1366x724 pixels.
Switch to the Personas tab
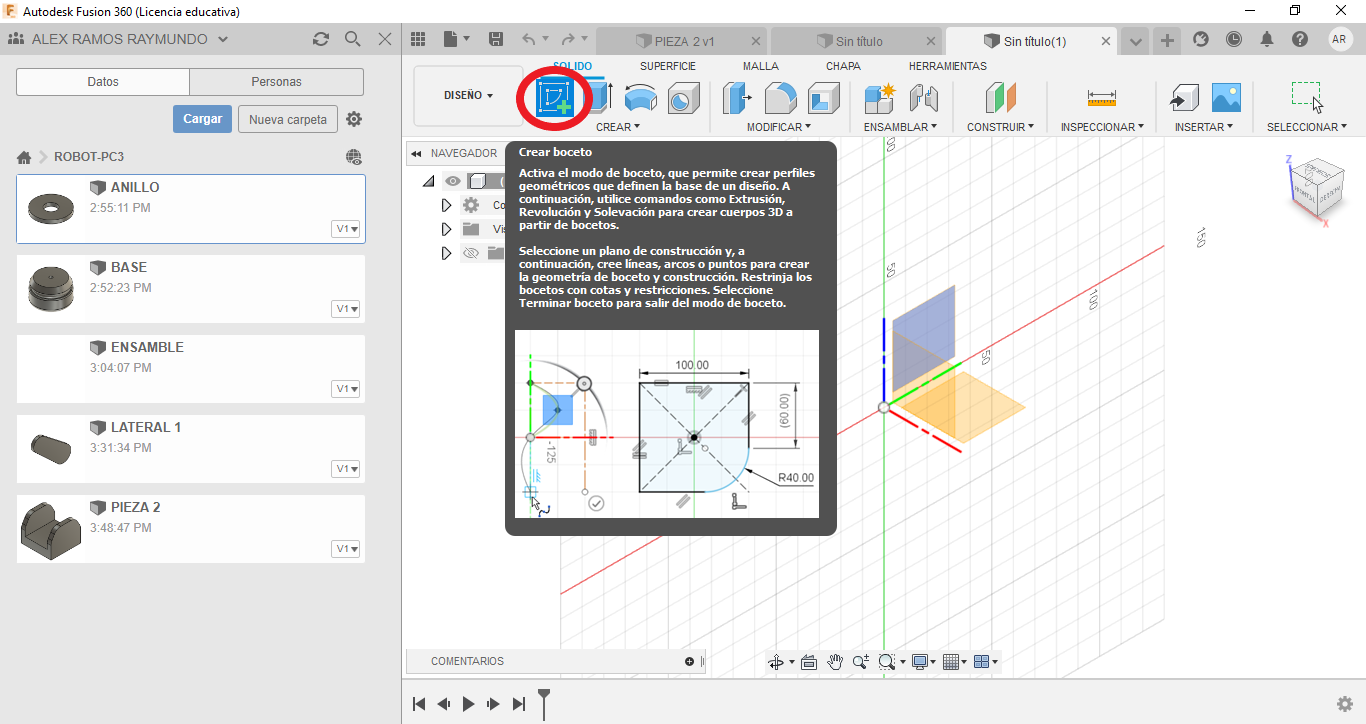click(x=276, y=82)
